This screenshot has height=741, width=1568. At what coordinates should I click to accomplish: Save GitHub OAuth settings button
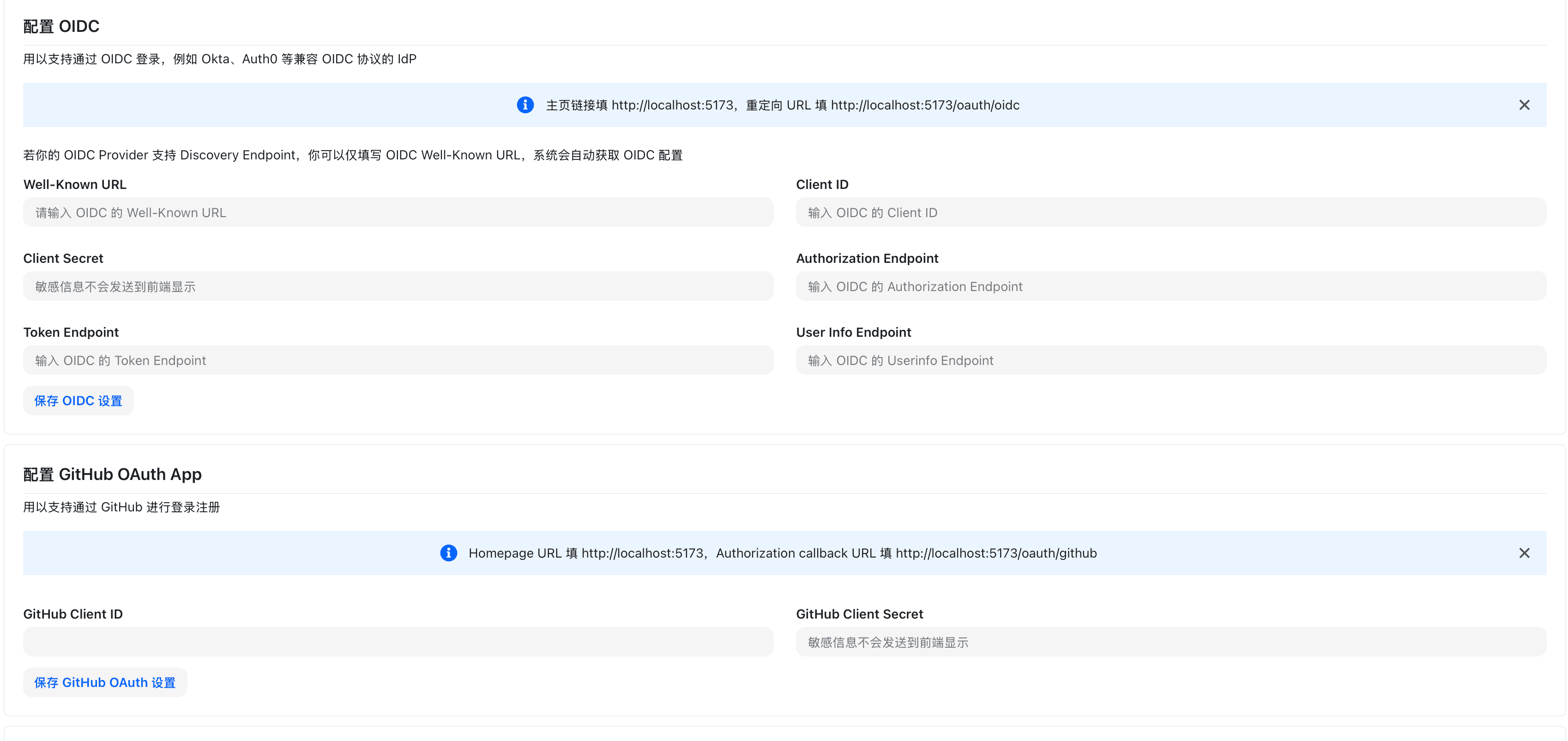point(105,682)
